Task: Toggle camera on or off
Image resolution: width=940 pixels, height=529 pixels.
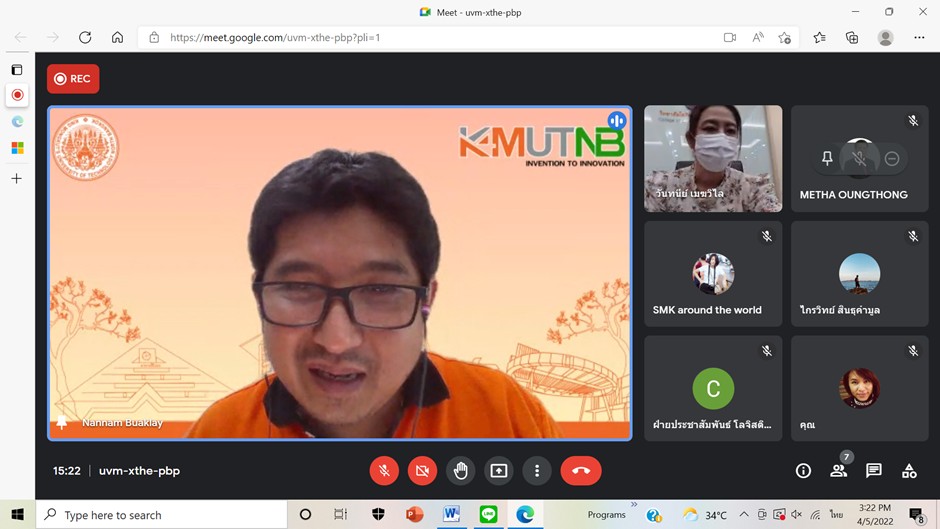Action: [x=422, y=470]
